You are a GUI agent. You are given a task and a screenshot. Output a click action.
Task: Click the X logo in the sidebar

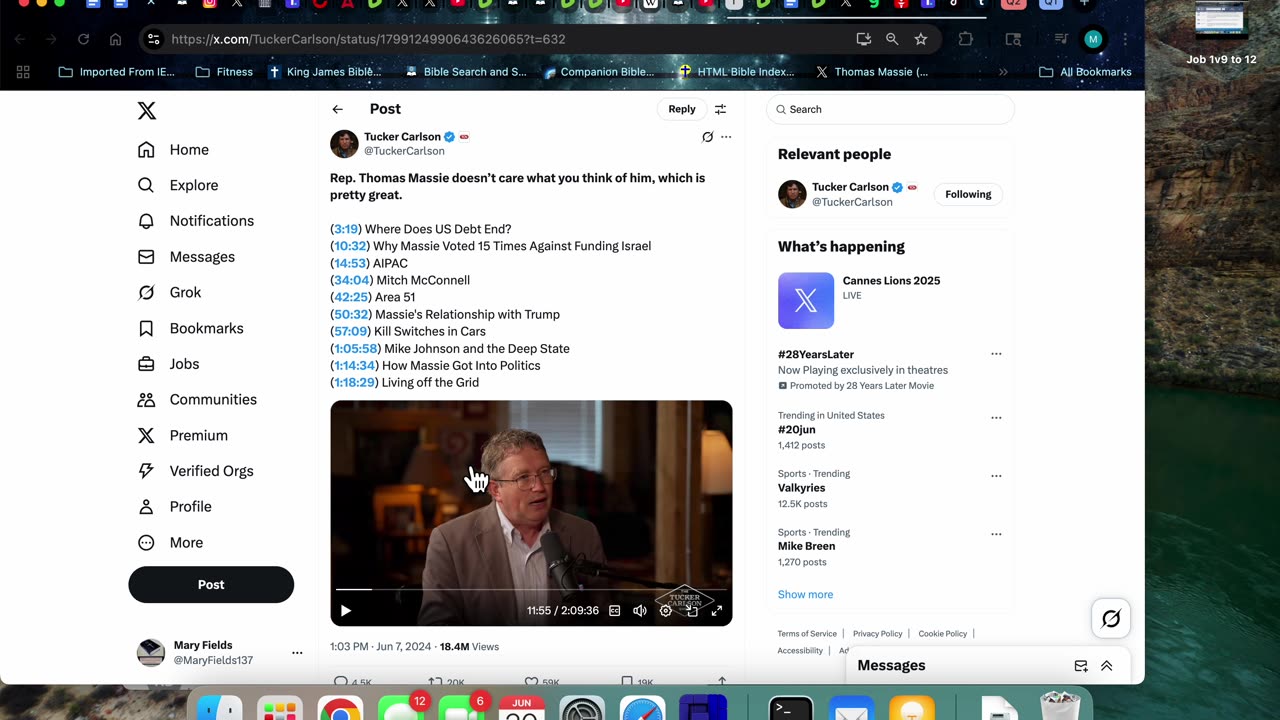click(147, 111)
